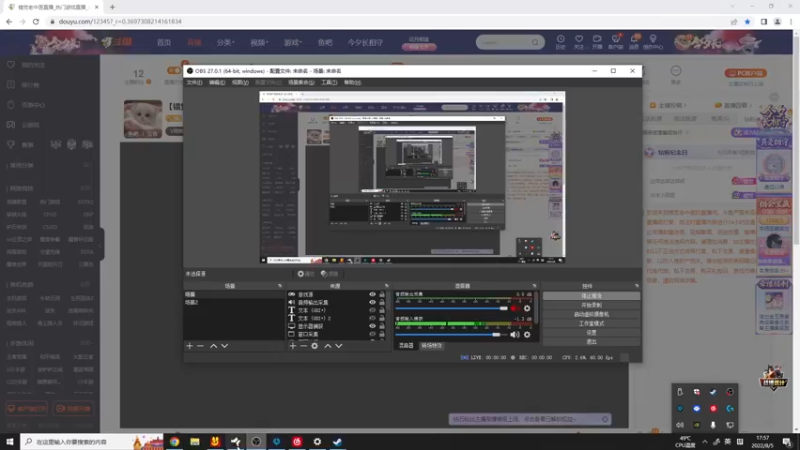The height and width of the screenshot is (450, 800).
Task: Open settings gear for desktop audio channel
Action: coord(527,308)
